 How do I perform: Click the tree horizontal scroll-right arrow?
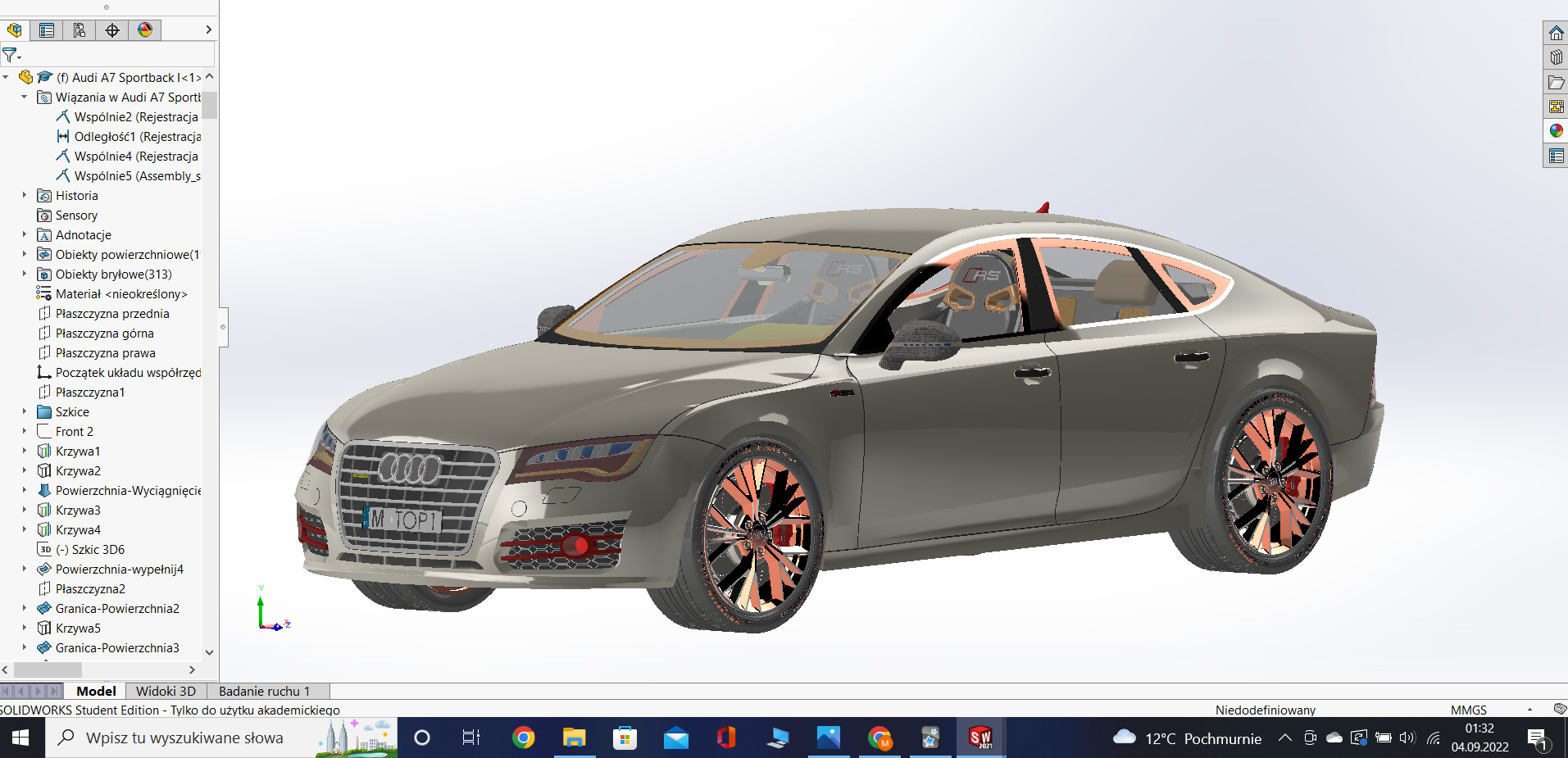(192, 669)
